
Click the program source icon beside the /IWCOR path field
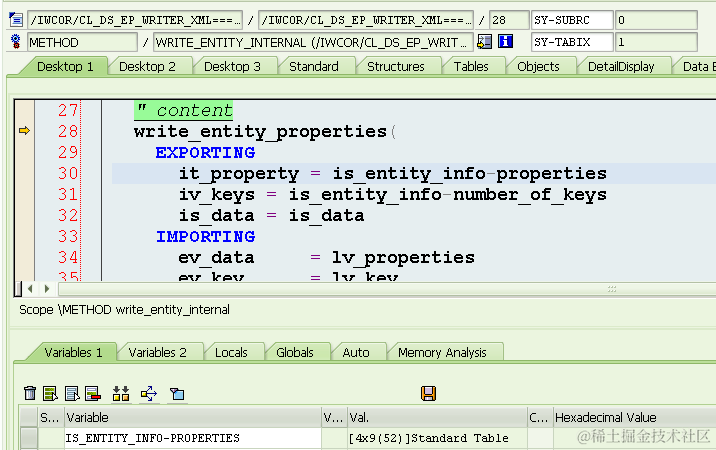(x=16, y=20)
